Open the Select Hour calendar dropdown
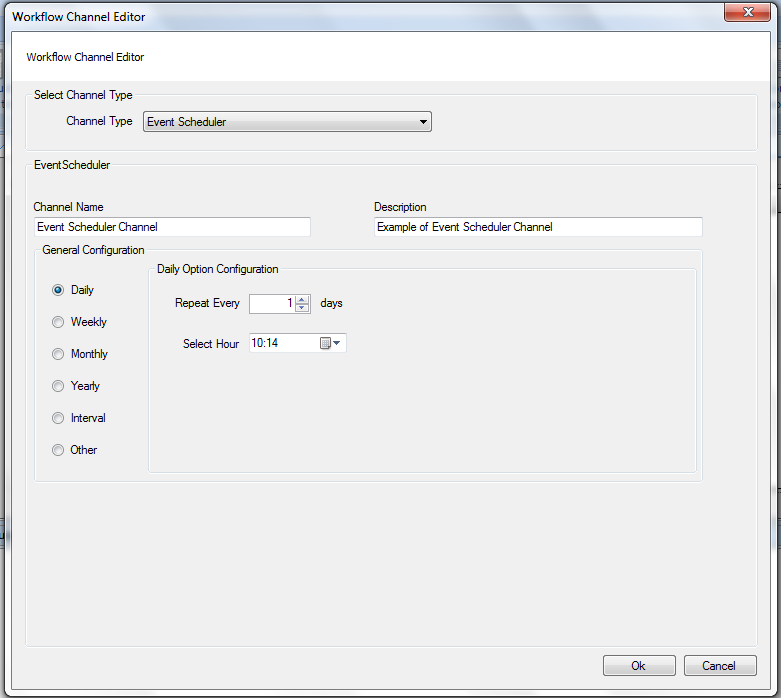 click(331, 343)
